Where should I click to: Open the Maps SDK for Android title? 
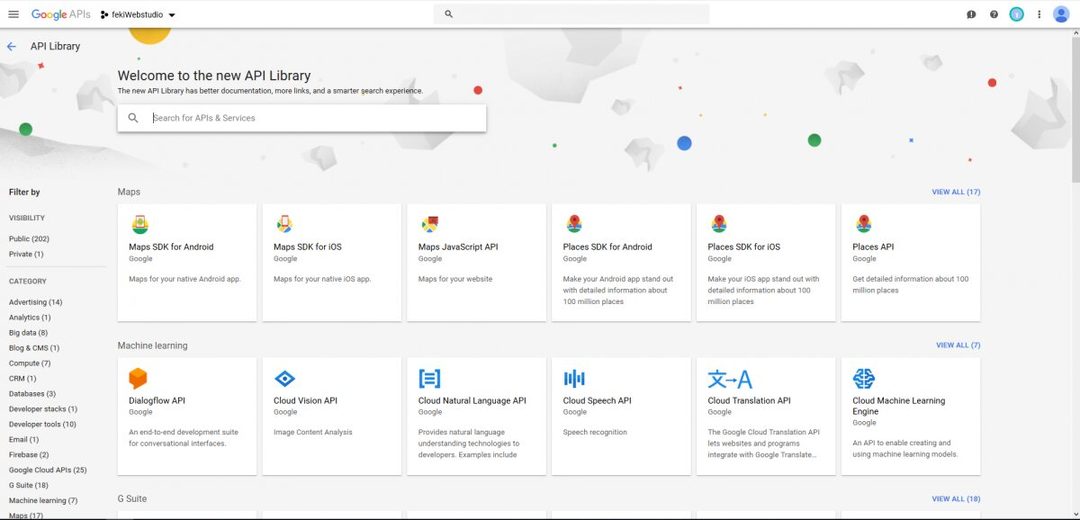point(171,247)
